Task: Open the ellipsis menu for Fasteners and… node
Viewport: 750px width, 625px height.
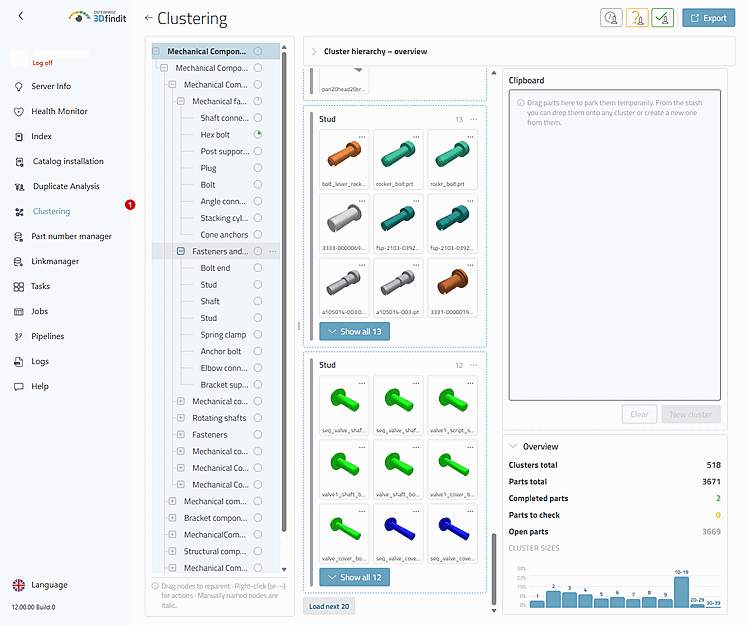Action: pos(273,251)
